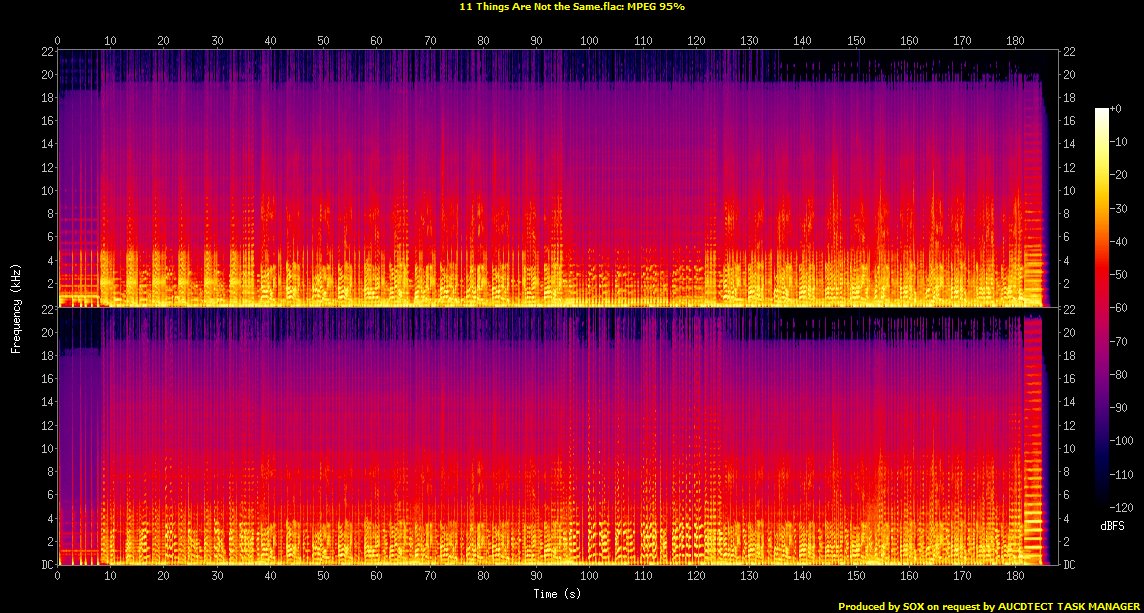The image size is (1144, 613).
Task: Click the 'Frequency (kHz)' axis label
Action: click(16, 307)
